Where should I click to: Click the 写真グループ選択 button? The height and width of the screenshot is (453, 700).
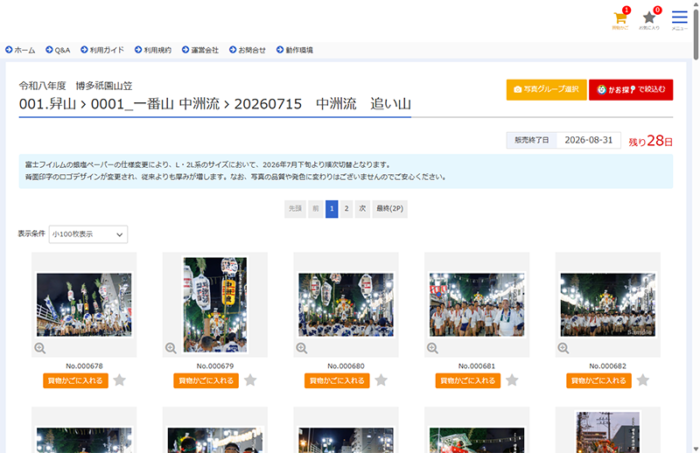coord(546,90)
